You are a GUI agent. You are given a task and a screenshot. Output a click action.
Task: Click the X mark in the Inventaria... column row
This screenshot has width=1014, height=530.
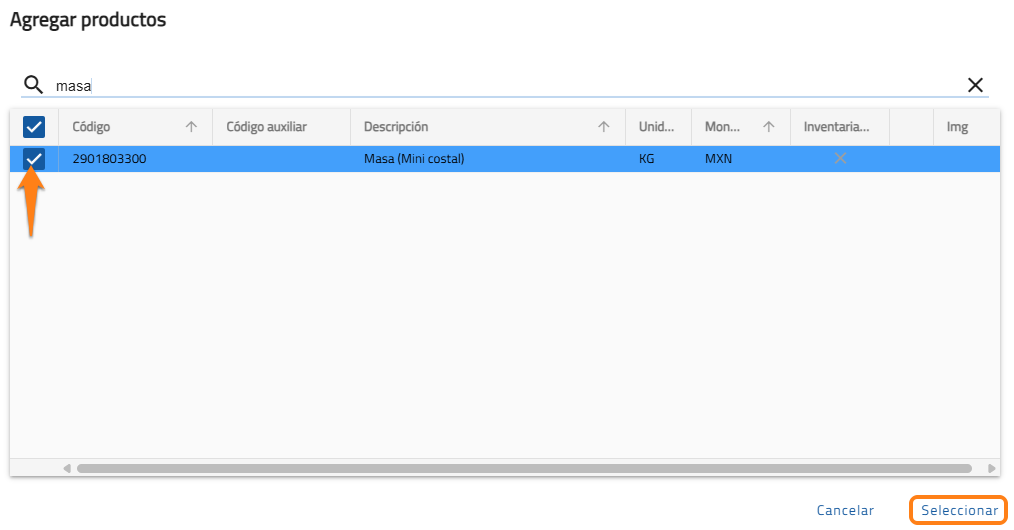[840, 159]
